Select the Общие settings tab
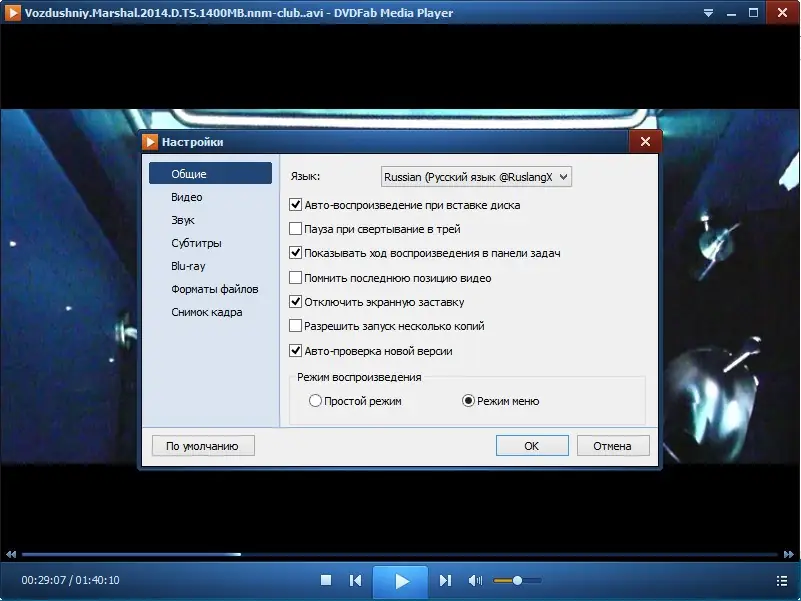Viewport: 801px width, 601px height. coord(210,173)
